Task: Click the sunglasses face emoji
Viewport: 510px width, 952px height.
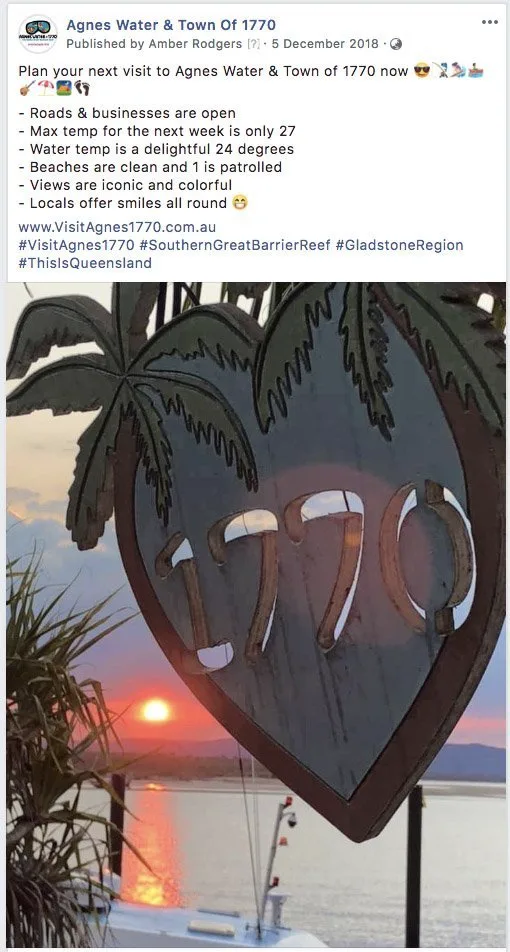Action: [x=421, y=71]
